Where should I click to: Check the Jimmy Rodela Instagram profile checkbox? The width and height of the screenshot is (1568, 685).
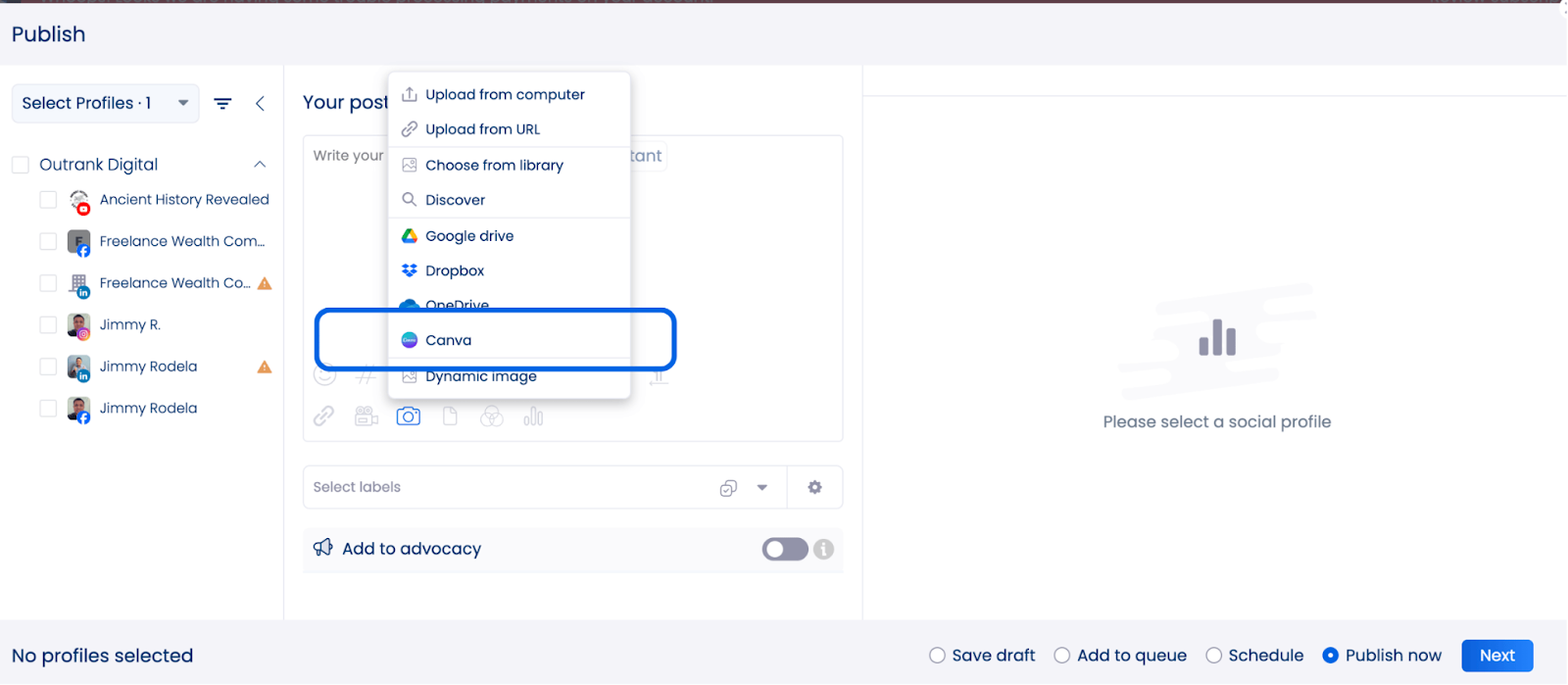[48, 324]
